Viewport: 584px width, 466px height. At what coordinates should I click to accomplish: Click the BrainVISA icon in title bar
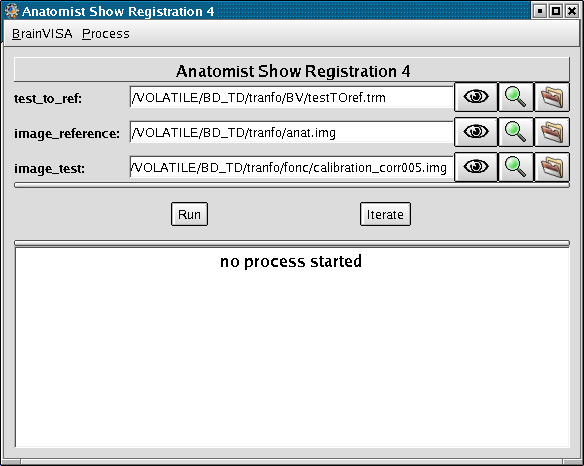click(12, 11)
